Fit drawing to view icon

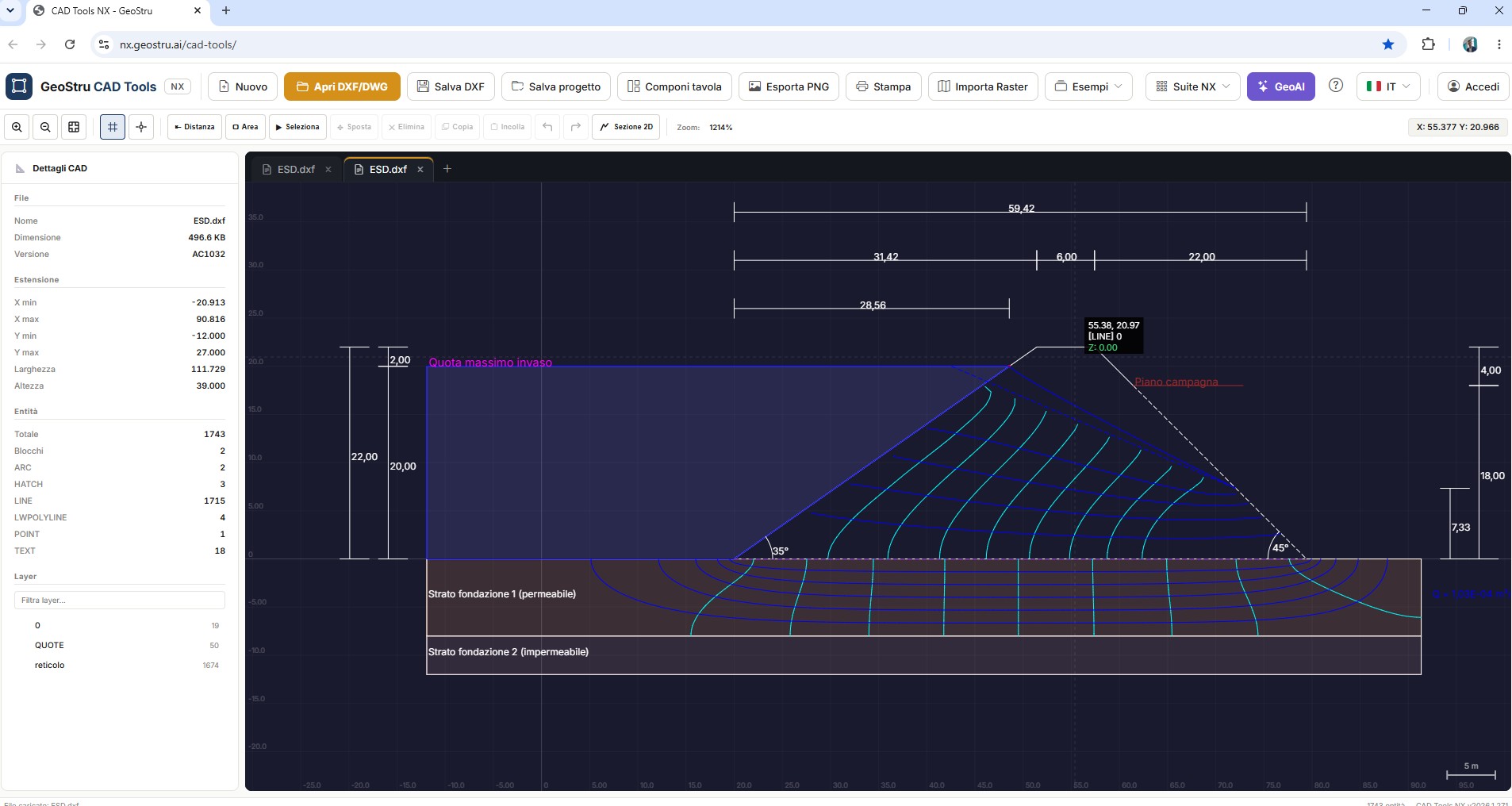point(74,127)
